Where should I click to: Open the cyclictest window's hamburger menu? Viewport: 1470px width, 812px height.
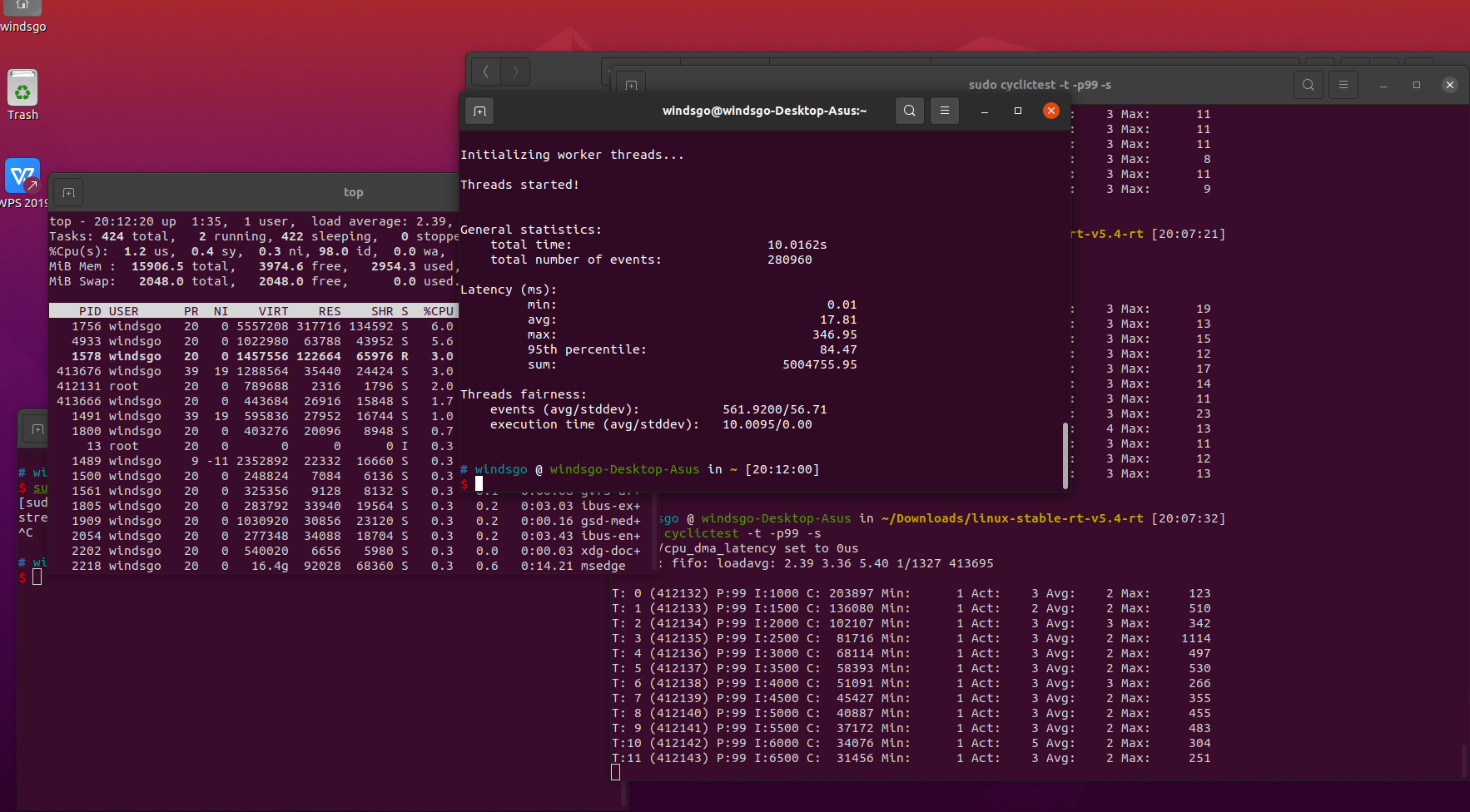tap(1343, 84)
